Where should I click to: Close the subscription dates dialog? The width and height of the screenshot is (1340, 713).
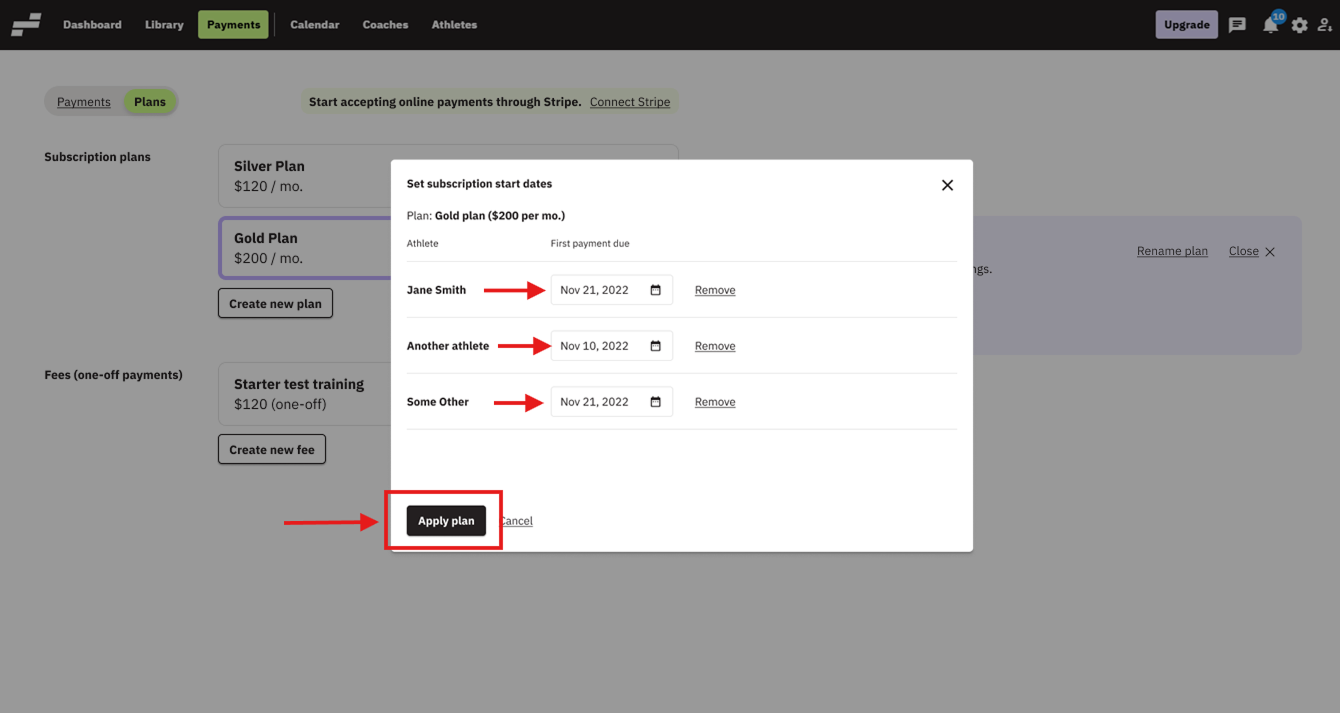coord(947,185)
